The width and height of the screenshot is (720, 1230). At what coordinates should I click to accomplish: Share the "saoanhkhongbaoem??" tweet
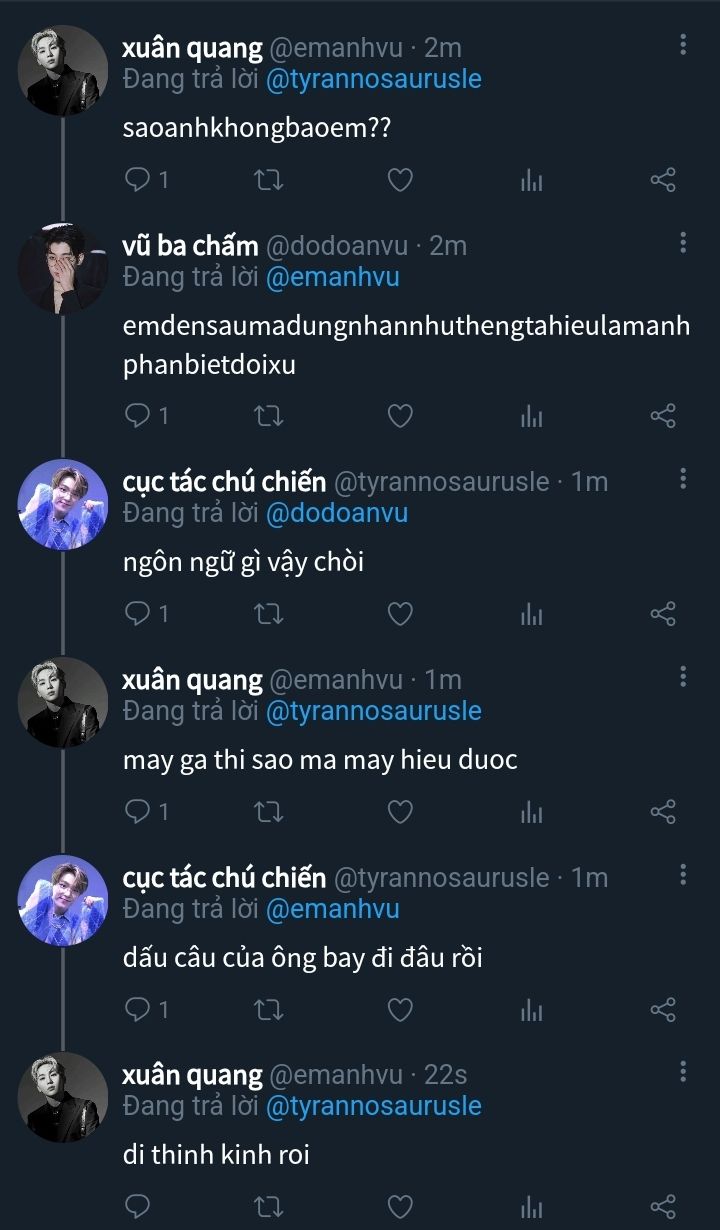[x=663, y=180]
